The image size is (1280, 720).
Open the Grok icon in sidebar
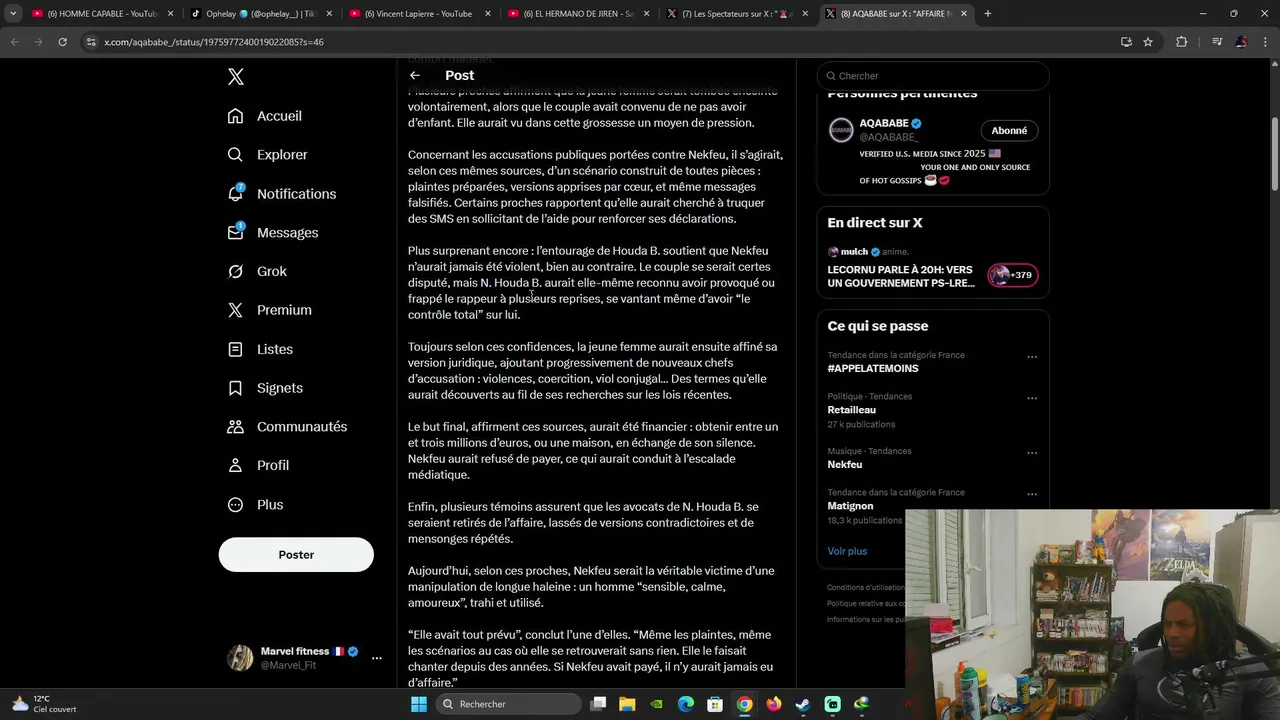click(x=235, y=271)
